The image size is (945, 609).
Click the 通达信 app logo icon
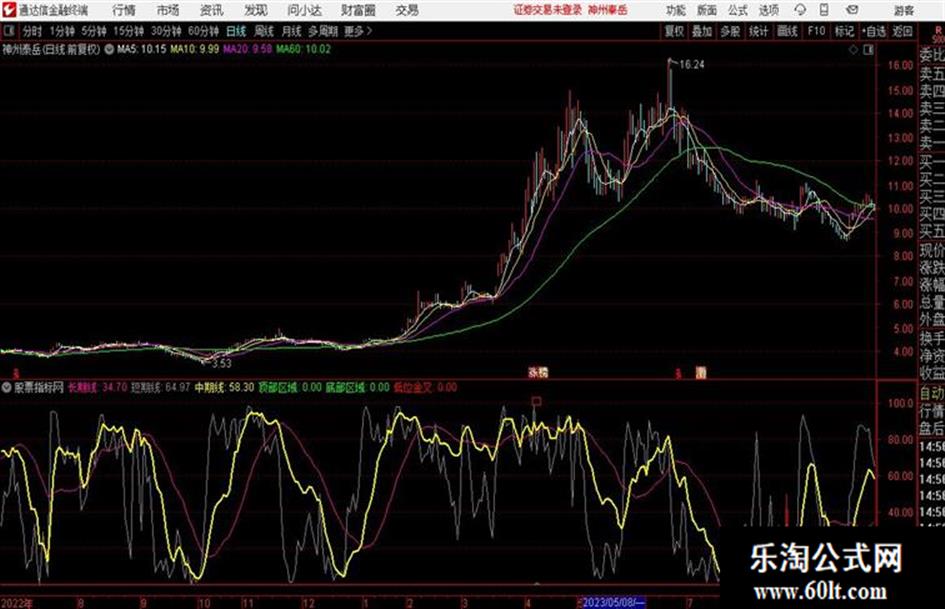pos(9,10)
